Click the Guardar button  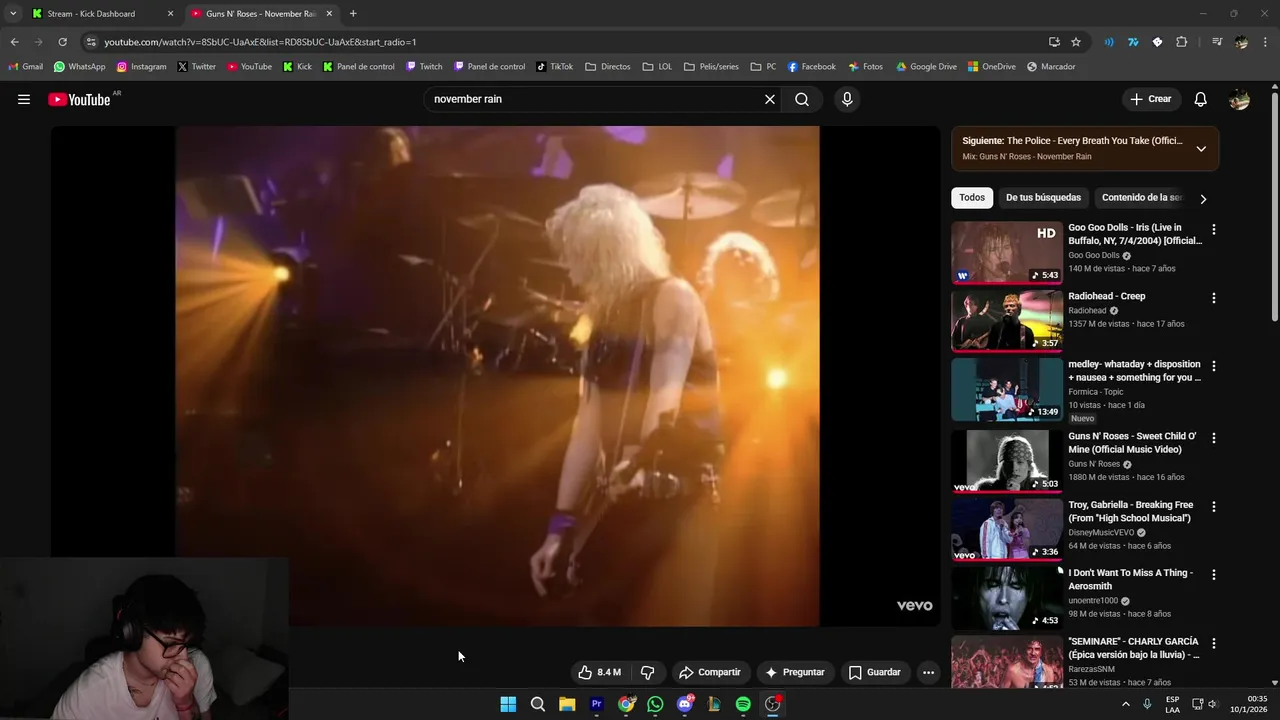click(x=875, y=672)
